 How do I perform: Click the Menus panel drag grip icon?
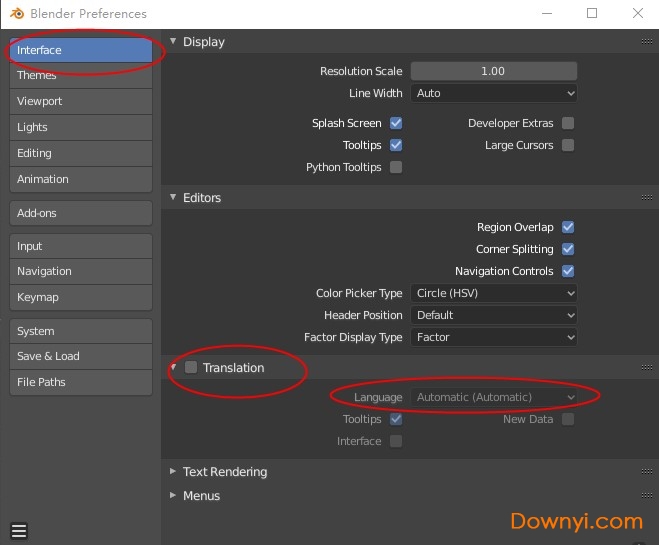(x=646, y=496)
